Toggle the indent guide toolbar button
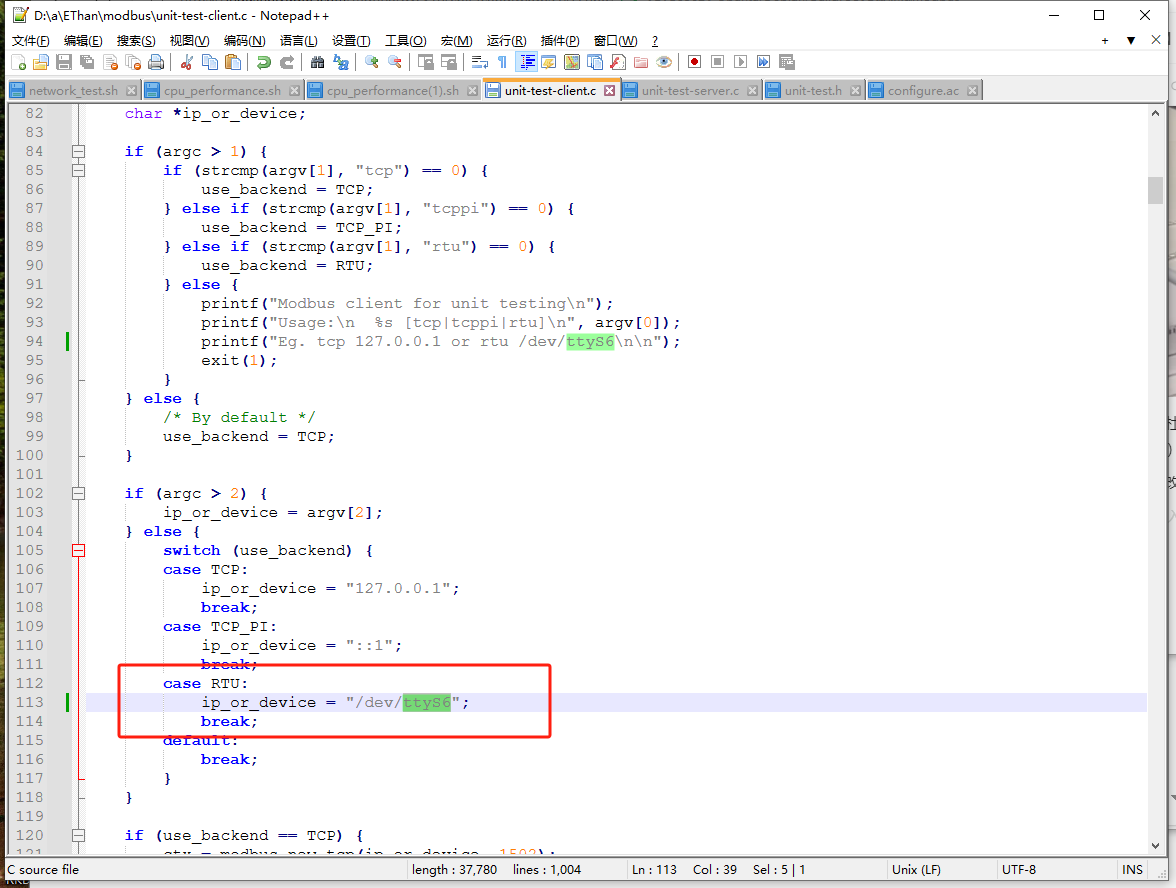The image size is (1176, 888). click(526, 62)
